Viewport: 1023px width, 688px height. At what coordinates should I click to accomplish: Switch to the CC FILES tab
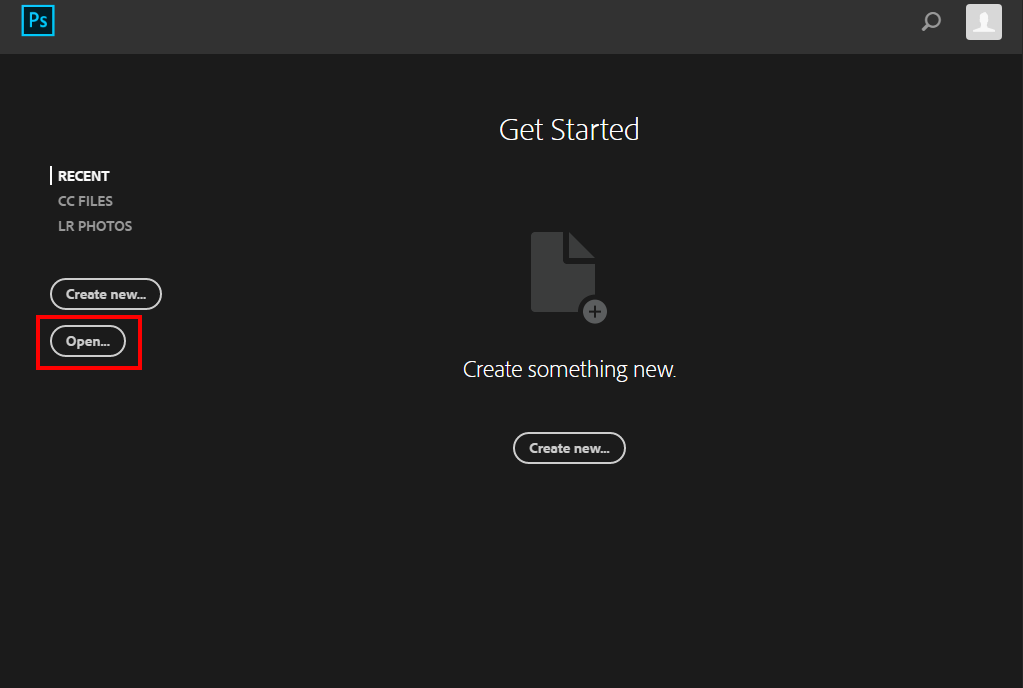click(85, 201)
